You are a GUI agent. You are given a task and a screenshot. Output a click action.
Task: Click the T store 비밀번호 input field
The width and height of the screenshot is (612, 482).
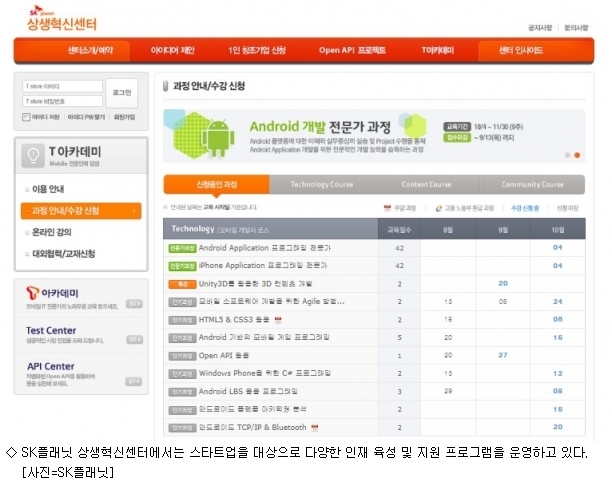[x=62, y=101]
